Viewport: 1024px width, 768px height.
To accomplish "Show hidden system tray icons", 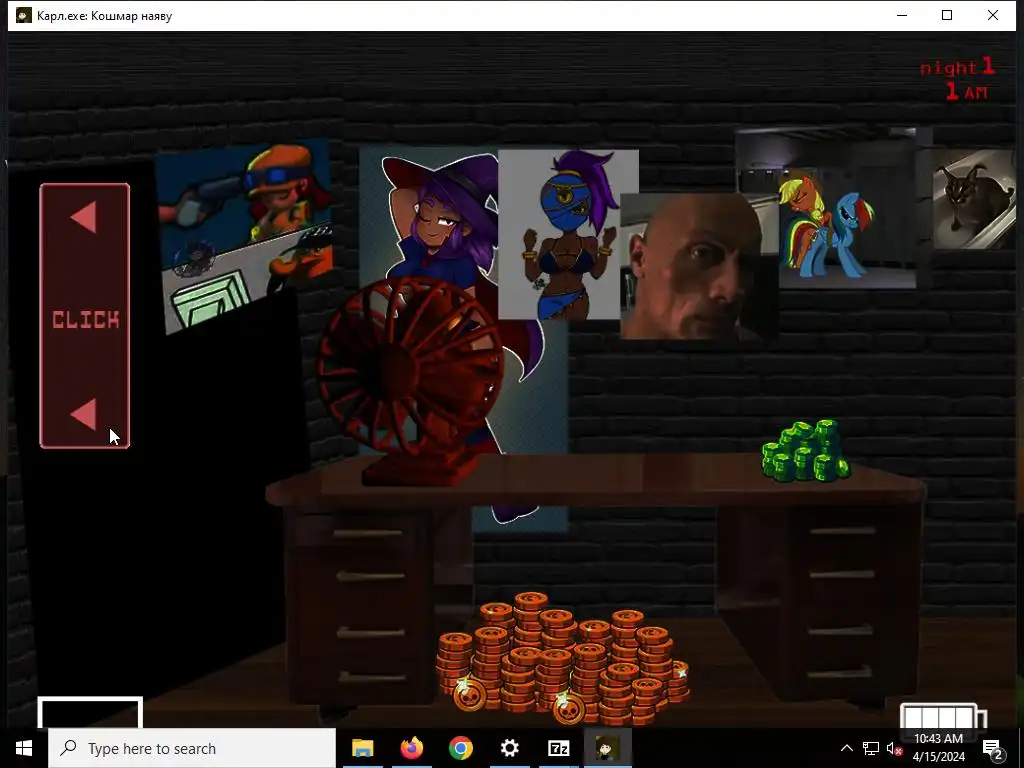I will tap(846, 748).
